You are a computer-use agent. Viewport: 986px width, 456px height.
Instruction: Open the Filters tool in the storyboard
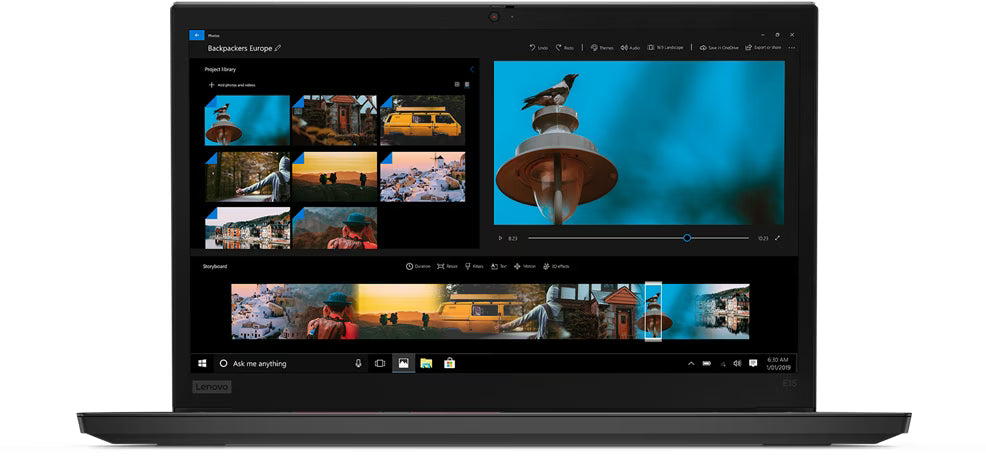(474, 267)
